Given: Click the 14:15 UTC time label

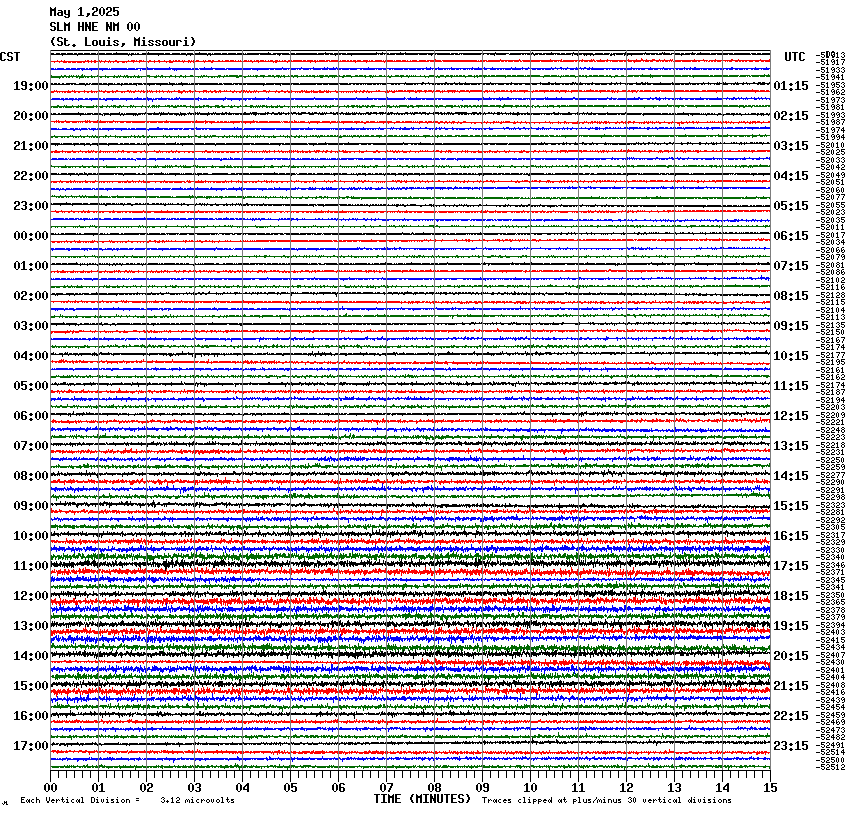Looking at the screenshot, I should pyautogui.click(x=791, y=476).
